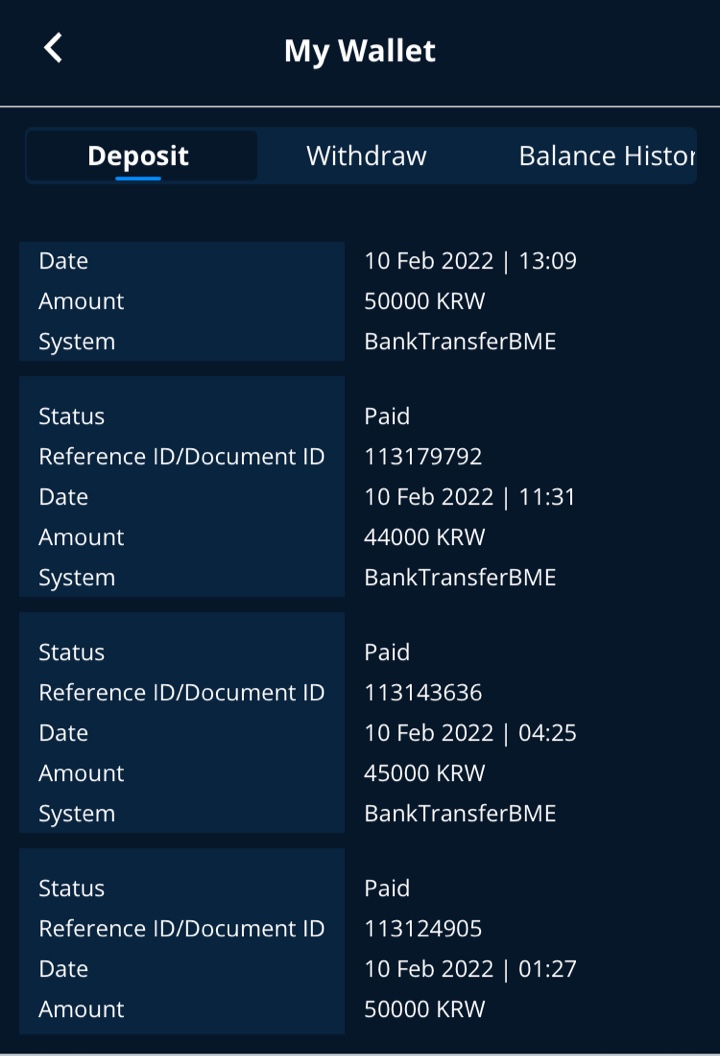Screen dimensions: 720x1056
Task: Click Paid status above reference 113179792
Action: tap(387, 416)
